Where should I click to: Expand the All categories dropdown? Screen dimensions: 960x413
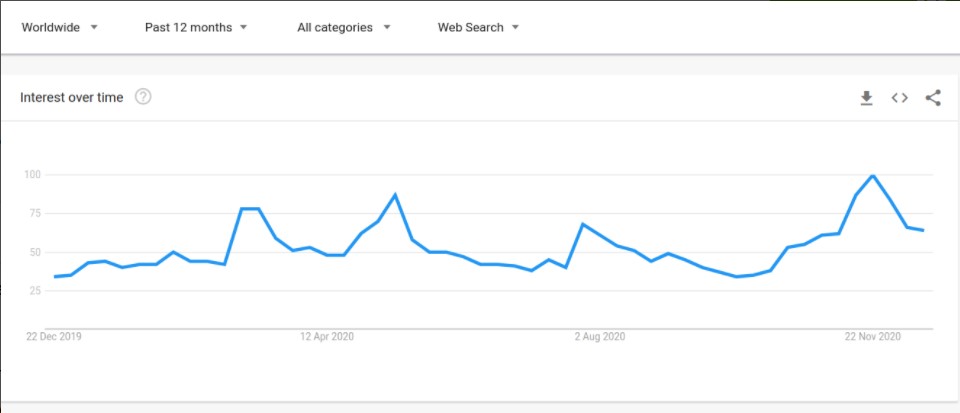pos(344,27)
